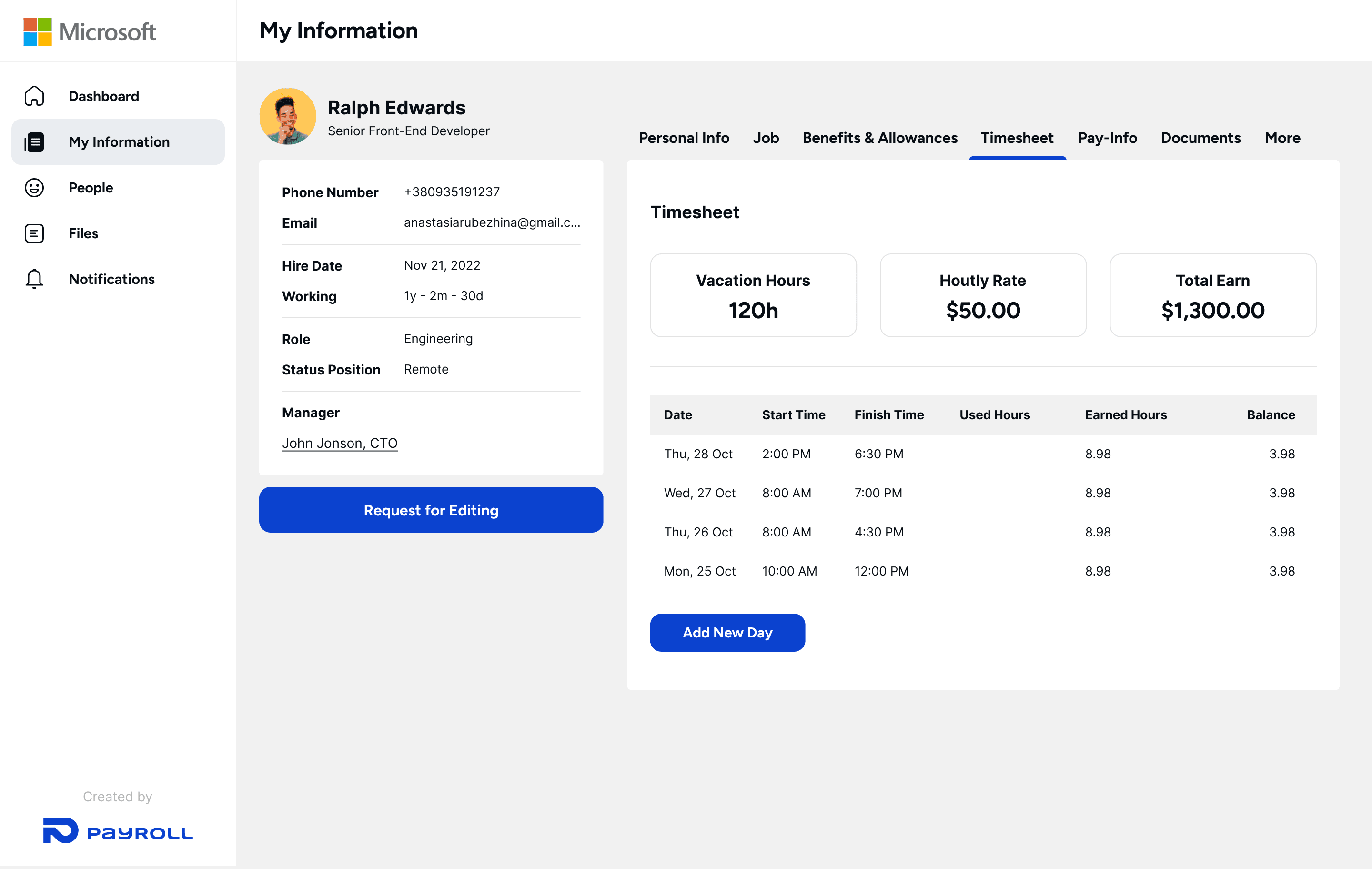Click the Add New Day button

pyautogui.click(x=727, y=633)
